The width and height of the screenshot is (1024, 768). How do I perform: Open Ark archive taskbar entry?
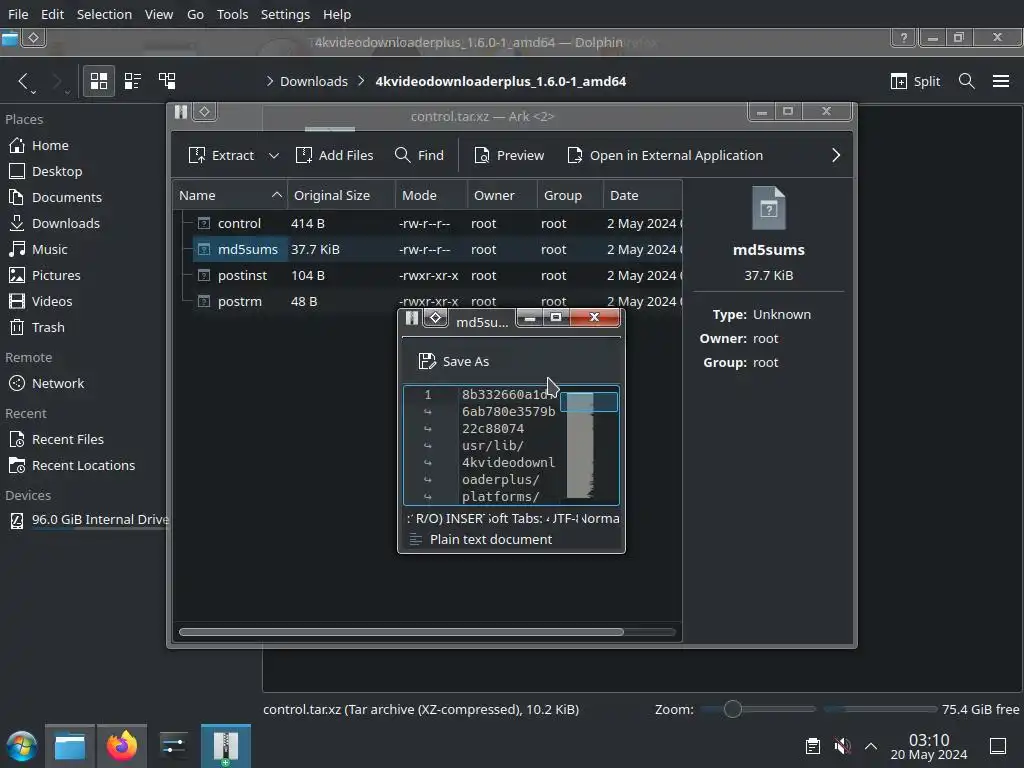point(225,746)
